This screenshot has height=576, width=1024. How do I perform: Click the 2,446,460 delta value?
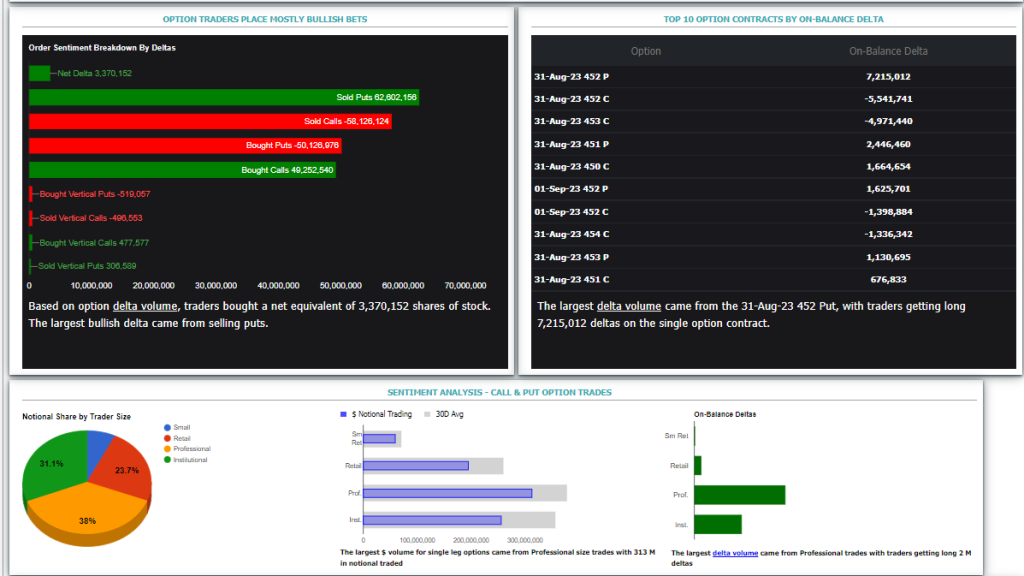coord(888,144)
